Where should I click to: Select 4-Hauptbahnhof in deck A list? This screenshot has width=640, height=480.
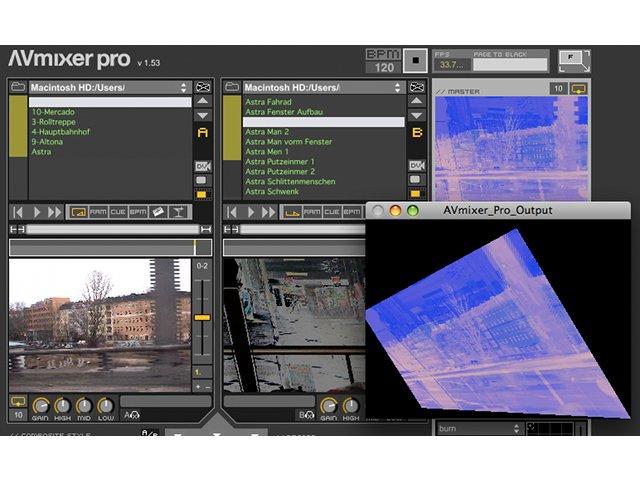[x=60, y=132]
